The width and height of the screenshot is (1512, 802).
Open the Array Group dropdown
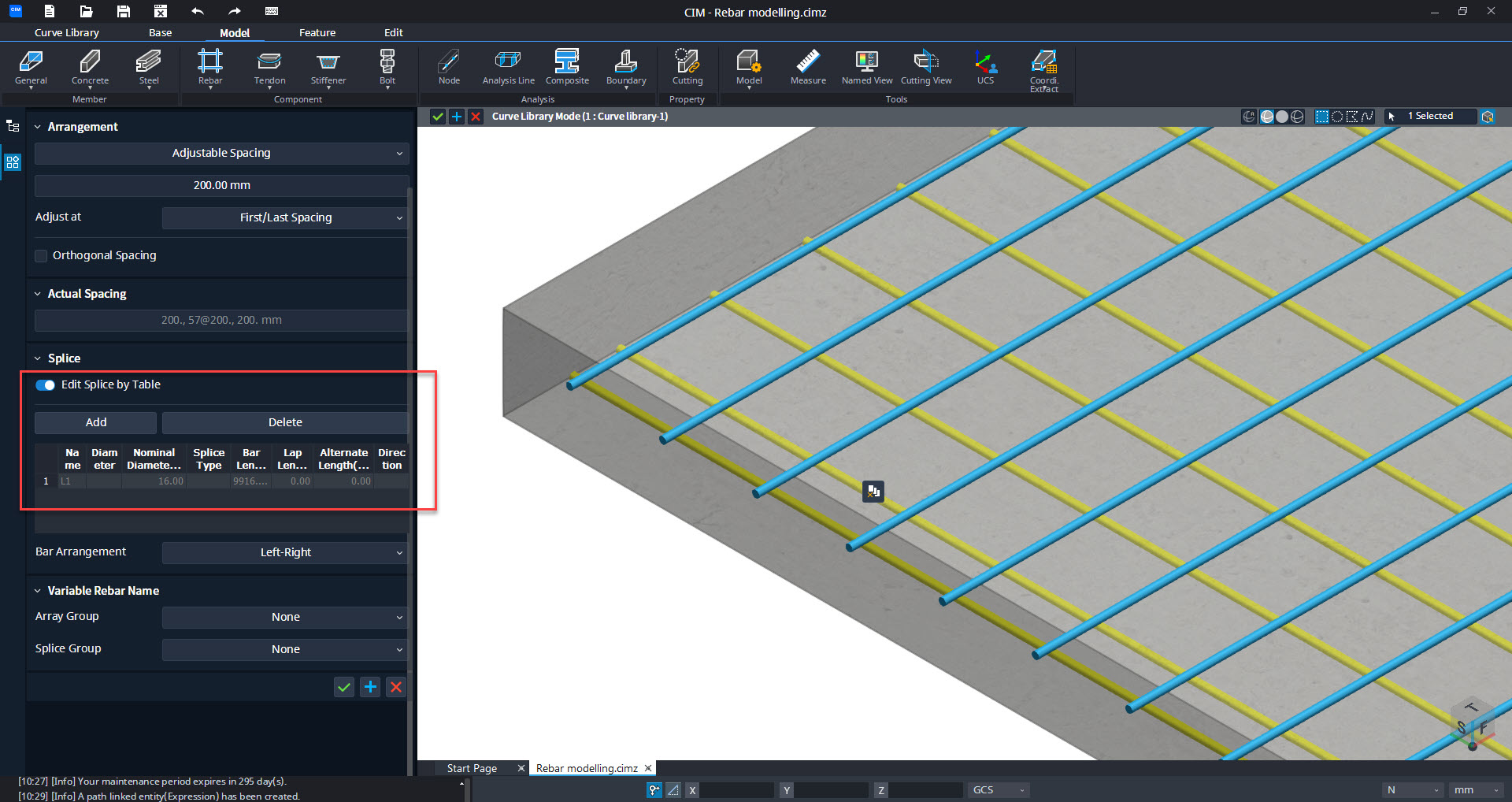pos(285,617)
